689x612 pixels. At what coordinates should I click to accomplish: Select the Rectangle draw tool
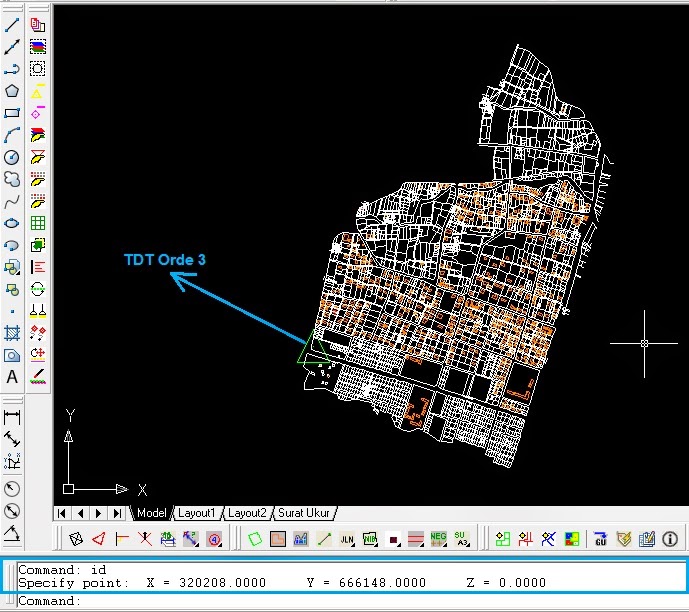(12, 112)
